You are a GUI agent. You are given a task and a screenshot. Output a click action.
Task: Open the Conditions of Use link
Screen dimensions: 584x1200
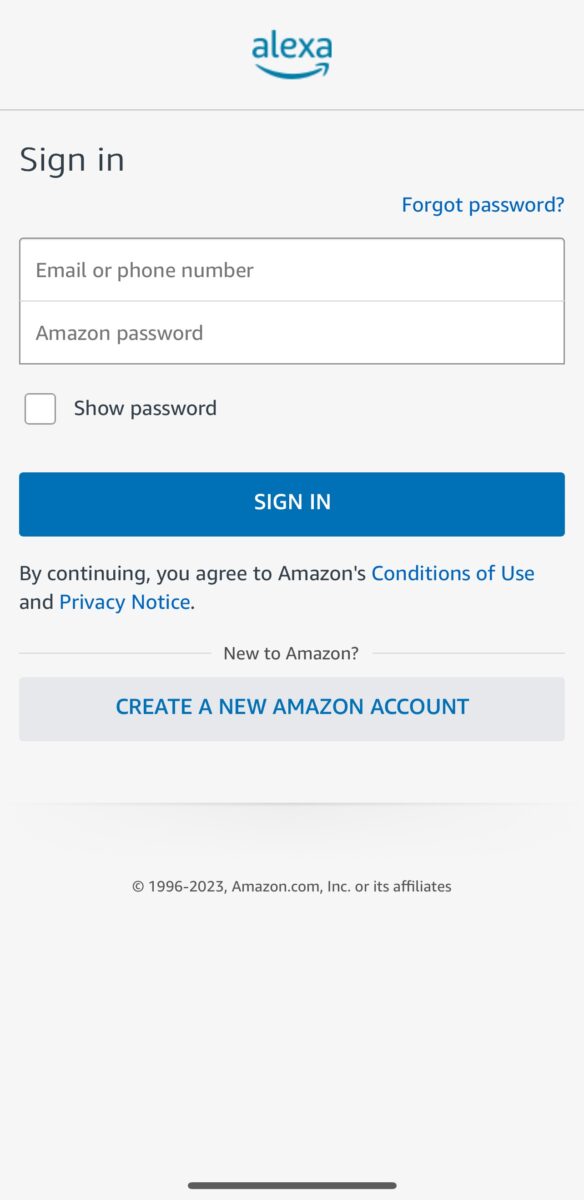coord(453,573)
